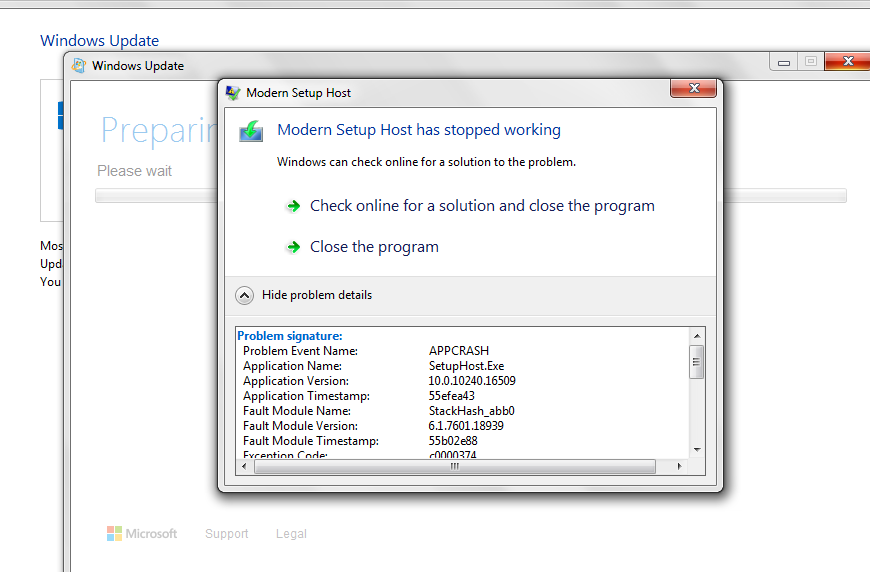Click the Modern Setup Host has stopped working heading
The width and height of the screenshot is (870, 572).
point(419,130)
